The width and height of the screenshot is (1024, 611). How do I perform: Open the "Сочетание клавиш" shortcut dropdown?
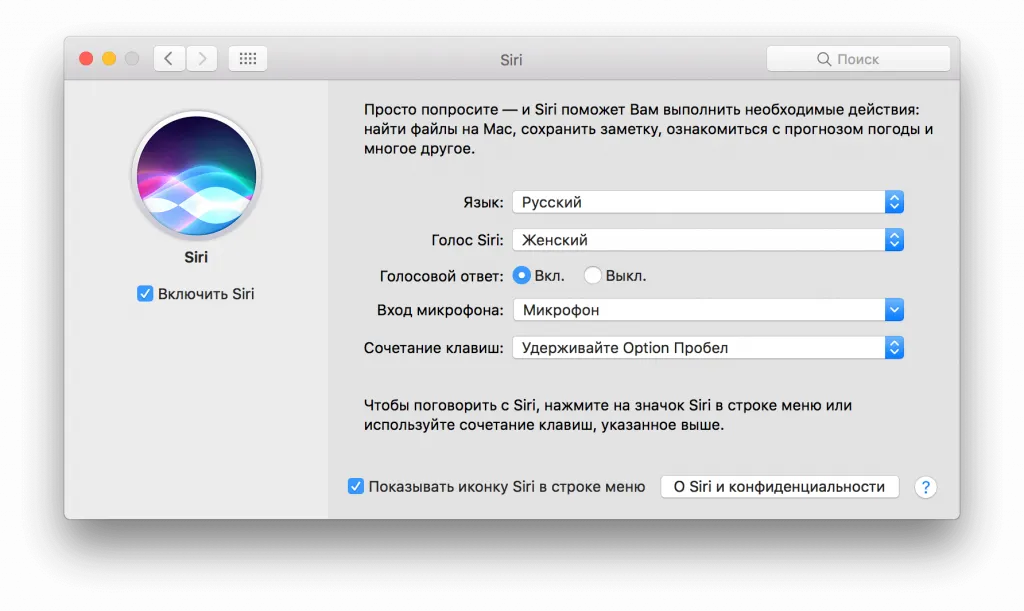click(708, 348)
